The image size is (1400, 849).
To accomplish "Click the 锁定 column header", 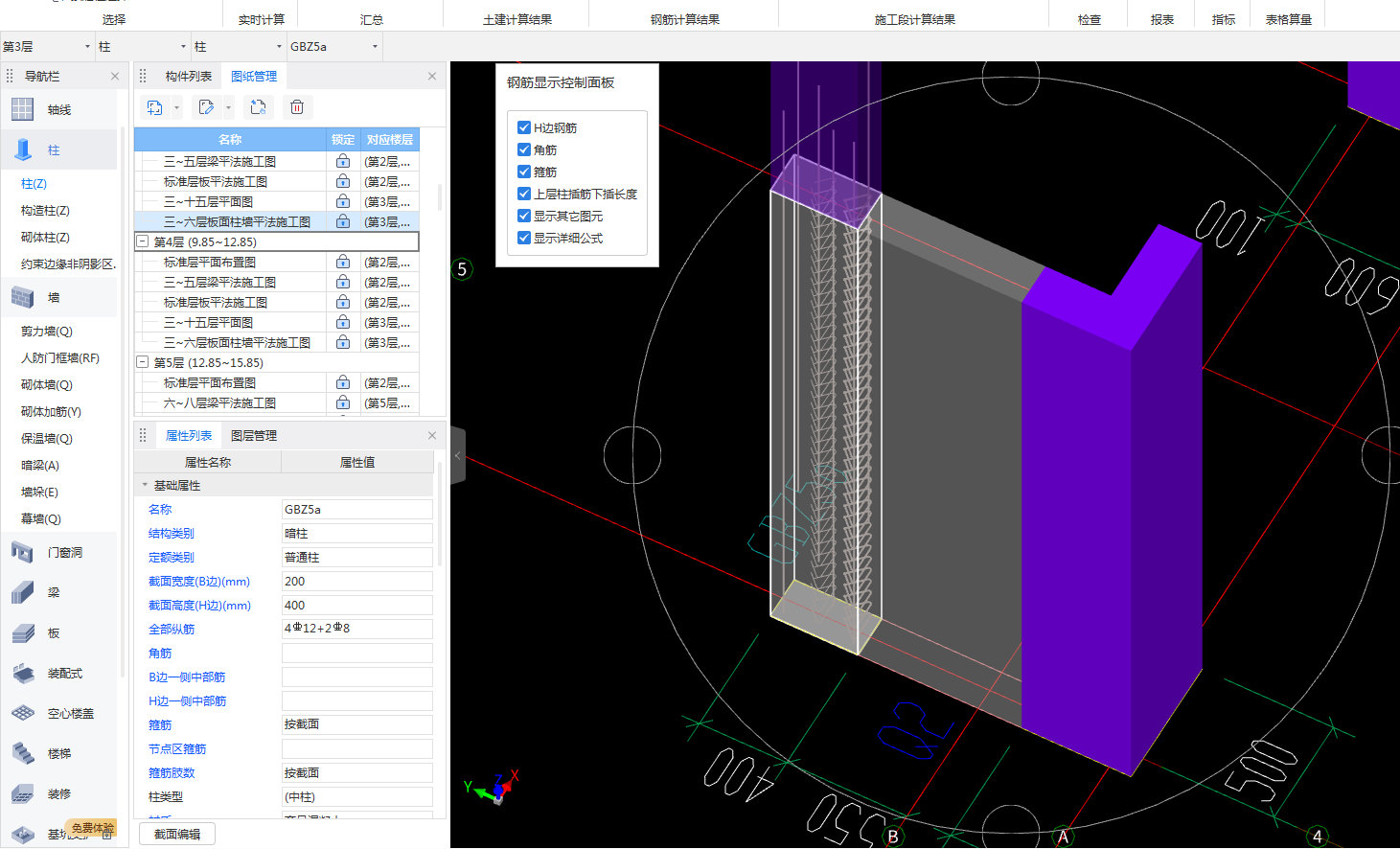I will [x=343, y=139].
